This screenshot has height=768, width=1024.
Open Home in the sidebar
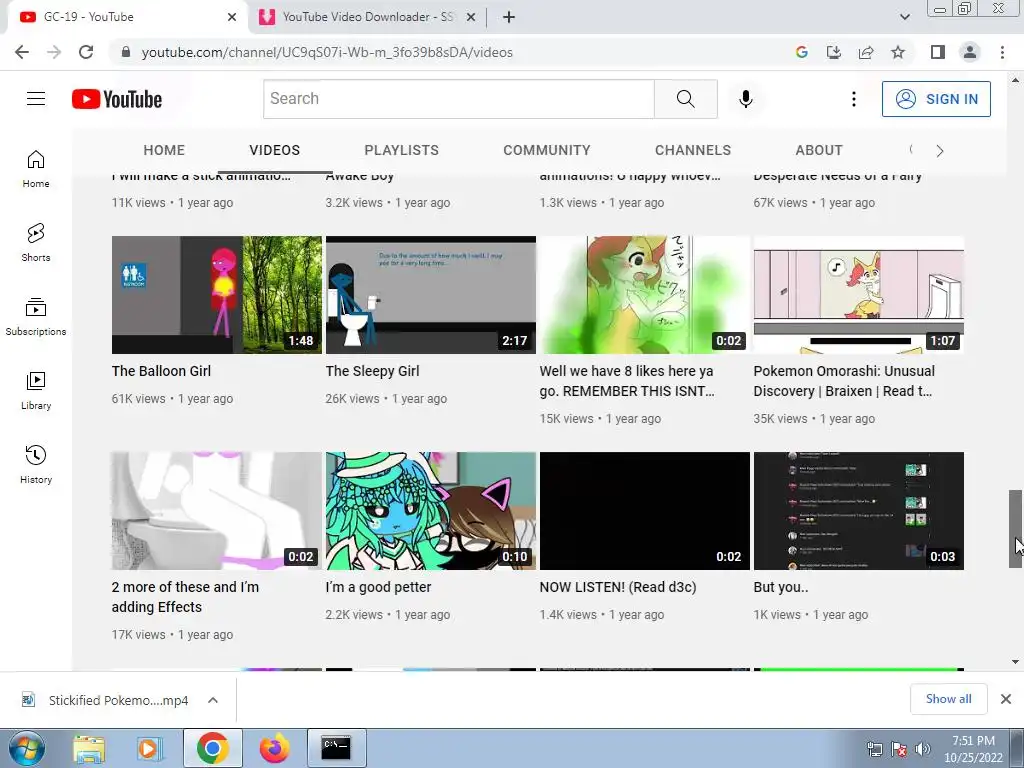click(x=36, y=169)
